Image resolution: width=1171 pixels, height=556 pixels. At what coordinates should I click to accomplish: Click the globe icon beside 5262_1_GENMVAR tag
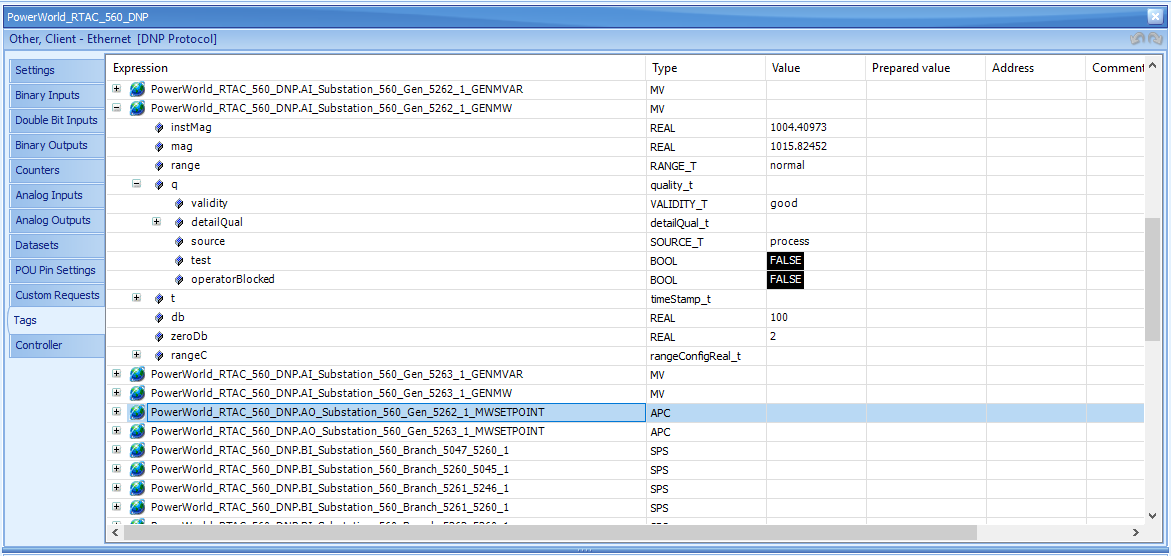click(x=137, y=89)
